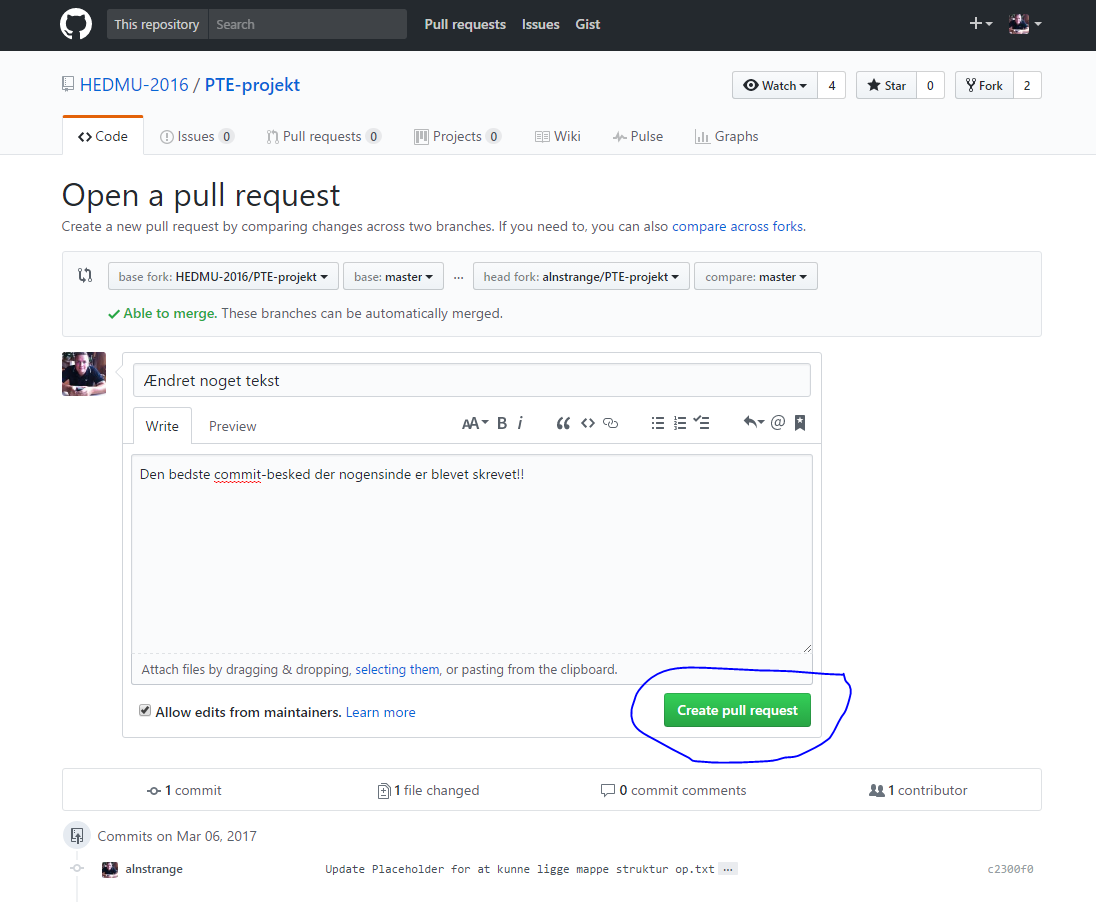Screen dimensions: 1096x915
Task: Mention a user with the @ icon
Action: (778, 422)
